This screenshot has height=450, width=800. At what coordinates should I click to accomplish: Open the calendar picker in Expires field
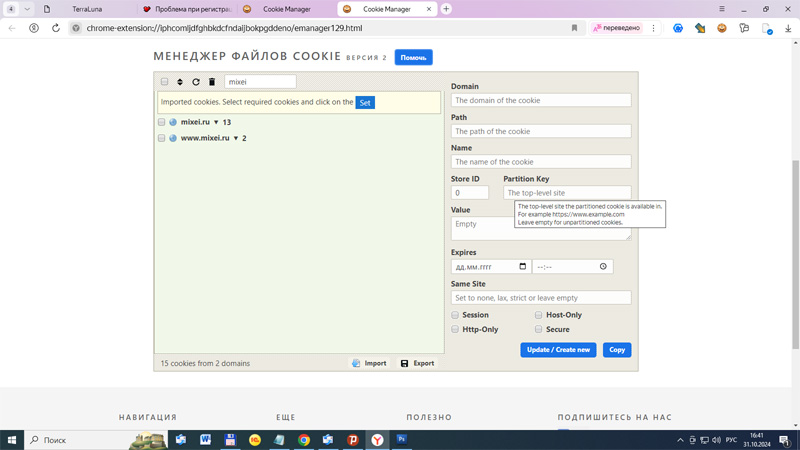click(522, 267)
